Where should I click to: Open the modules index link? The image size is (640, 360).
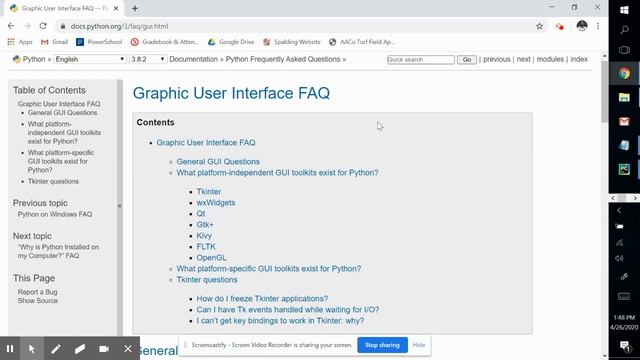click(x=550, y=59)
